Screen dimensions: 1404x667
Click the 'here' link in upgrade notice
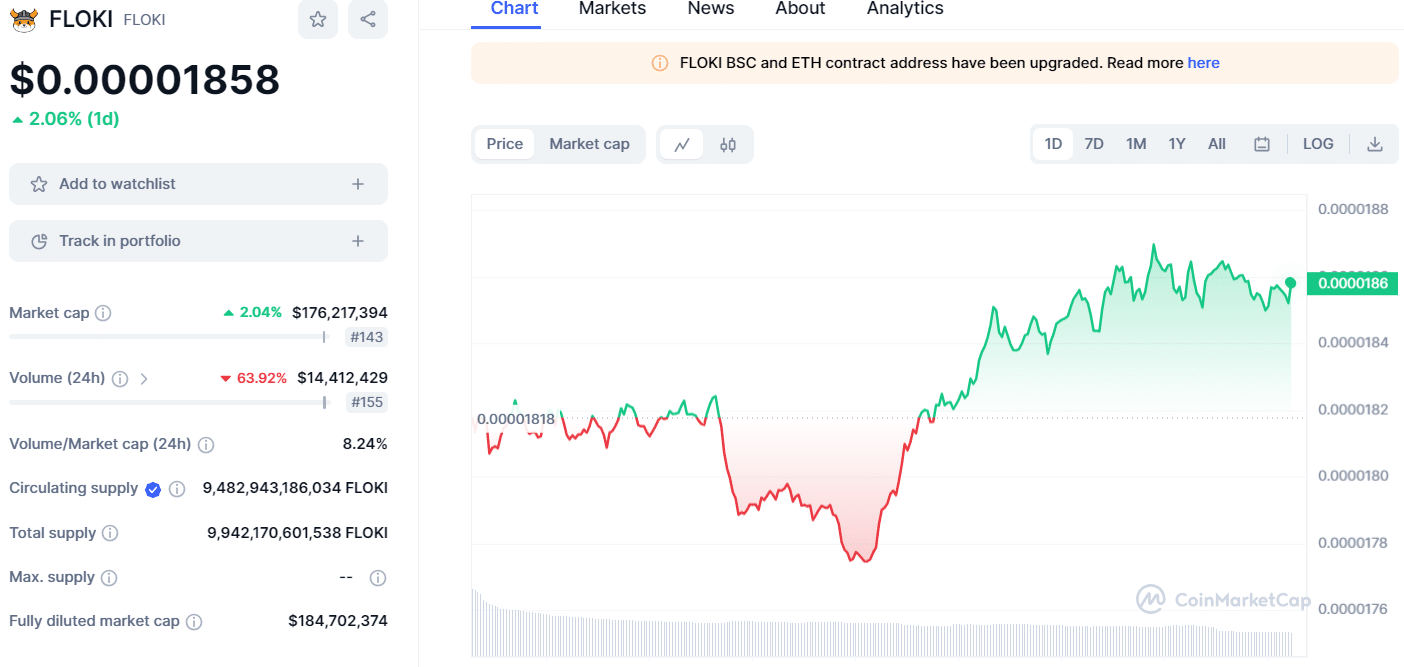tap(1203, 63)
